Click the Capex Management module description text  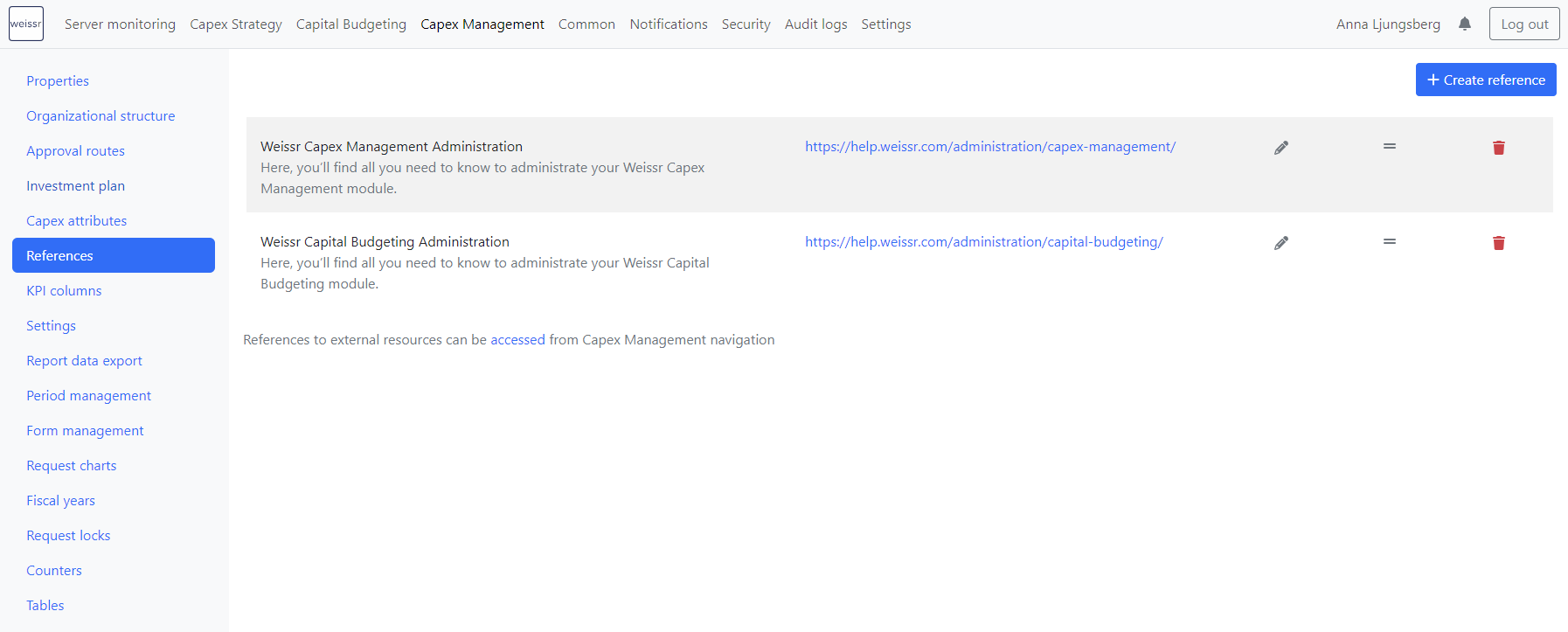(482, 178)
